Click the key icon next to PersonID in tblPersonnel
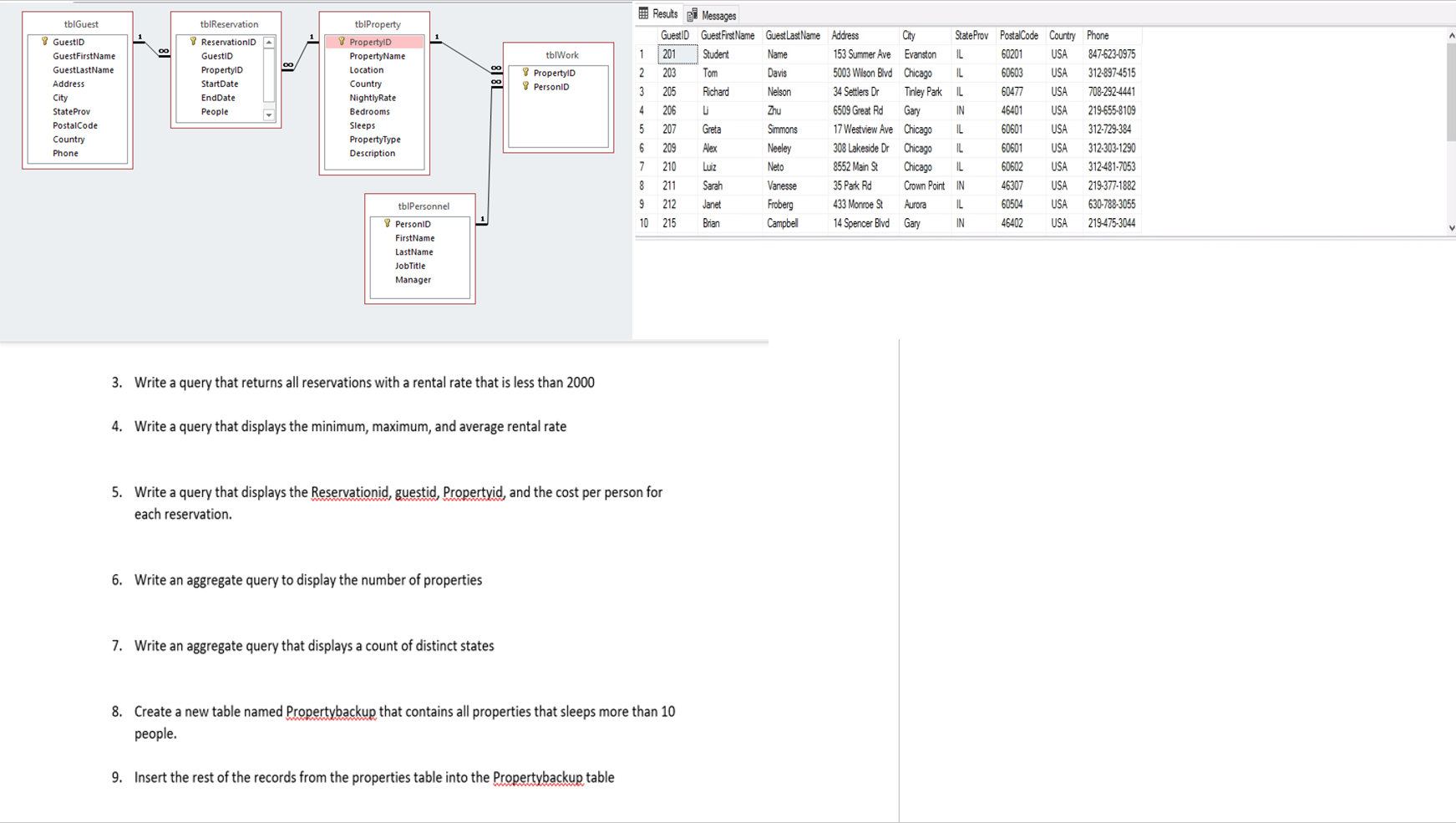The width and height of the screenshot is (1456, 823). tap(386, 224)
